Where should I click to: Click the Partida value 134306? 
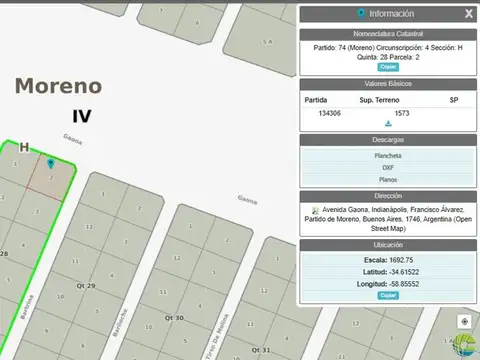[330, 113]
